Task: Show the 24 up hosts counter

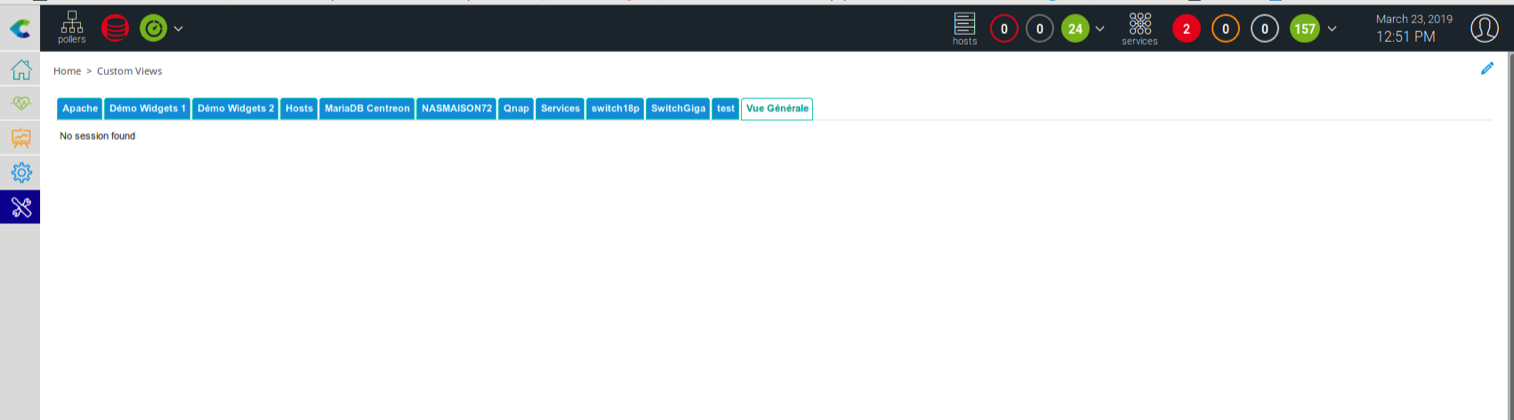Action: click(1075, 29)
